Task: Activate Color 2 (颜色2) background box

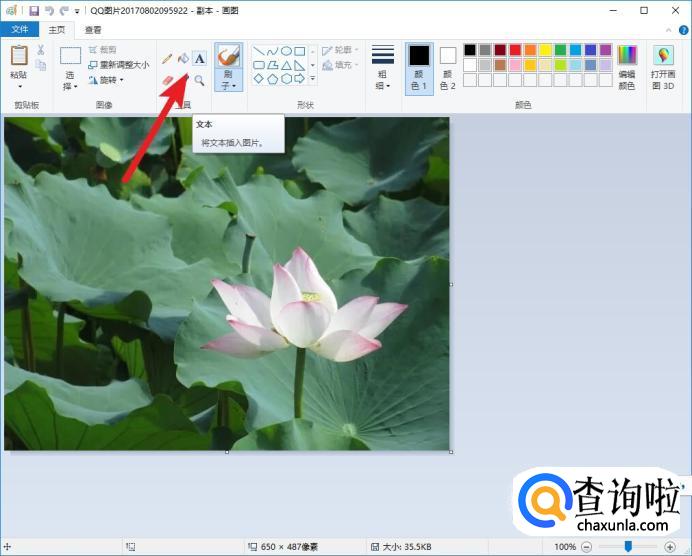Action: coord(448,67)
